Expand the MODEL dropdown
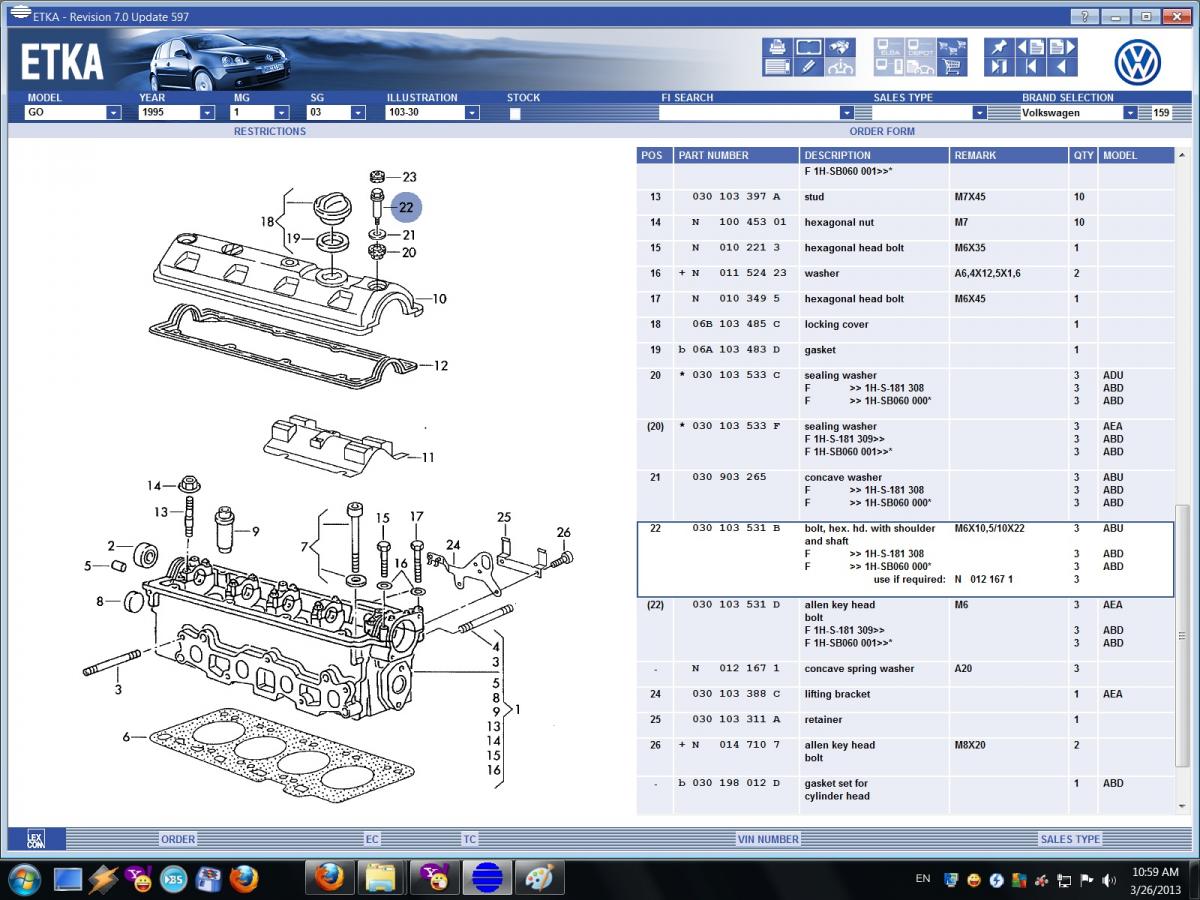Screen dimensions: 1200x900 tap(113, 113)
